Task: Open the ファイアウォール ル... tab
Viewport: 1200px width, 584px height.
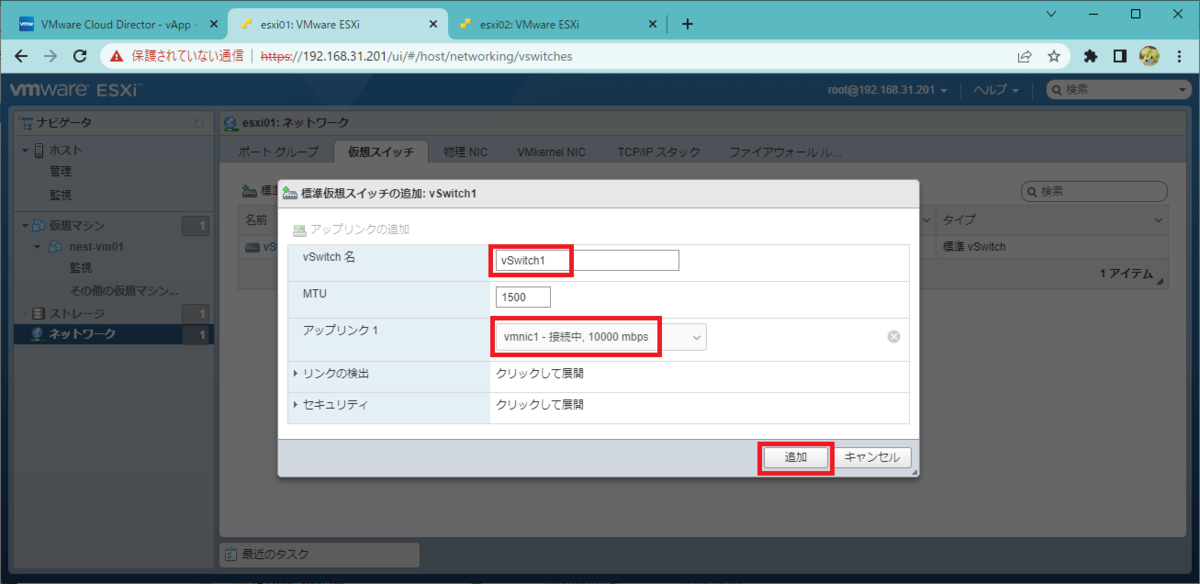Action: click(785, 152)
